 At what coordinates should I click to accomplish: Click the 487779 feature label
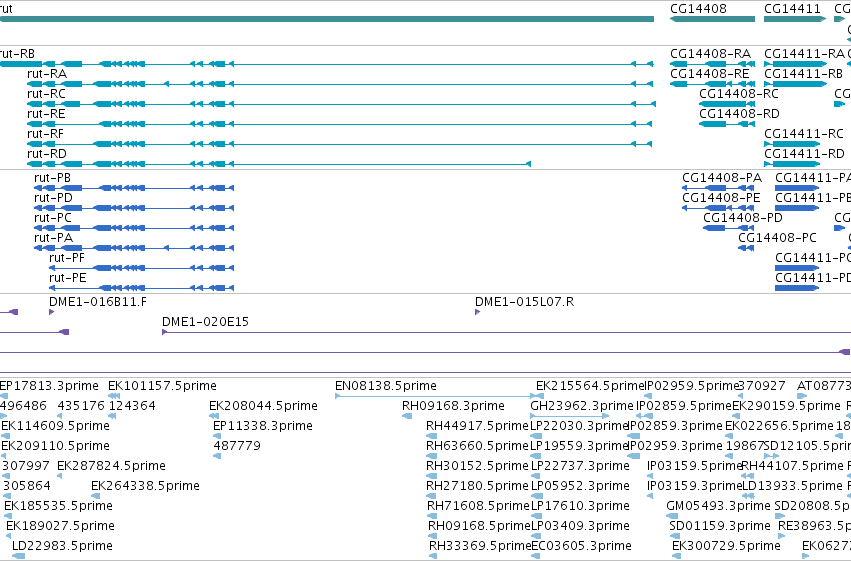[x=237, y=446]
